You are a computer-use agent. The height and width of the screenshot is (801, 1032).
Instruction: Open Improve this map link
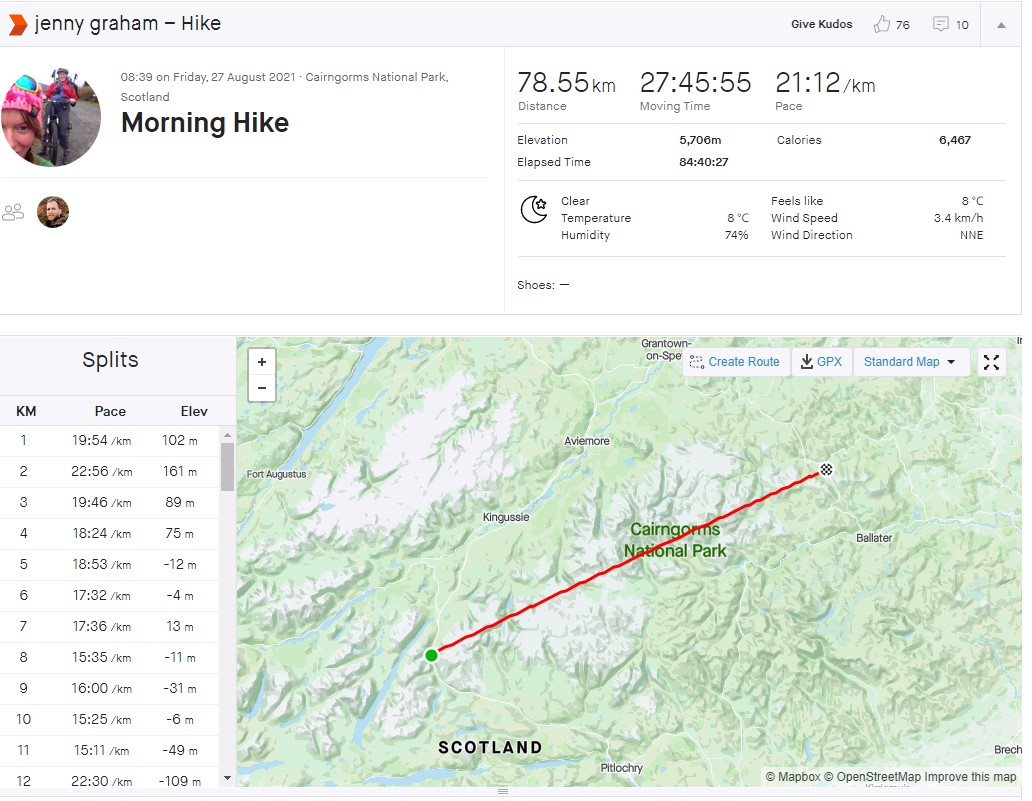point(970,777)
